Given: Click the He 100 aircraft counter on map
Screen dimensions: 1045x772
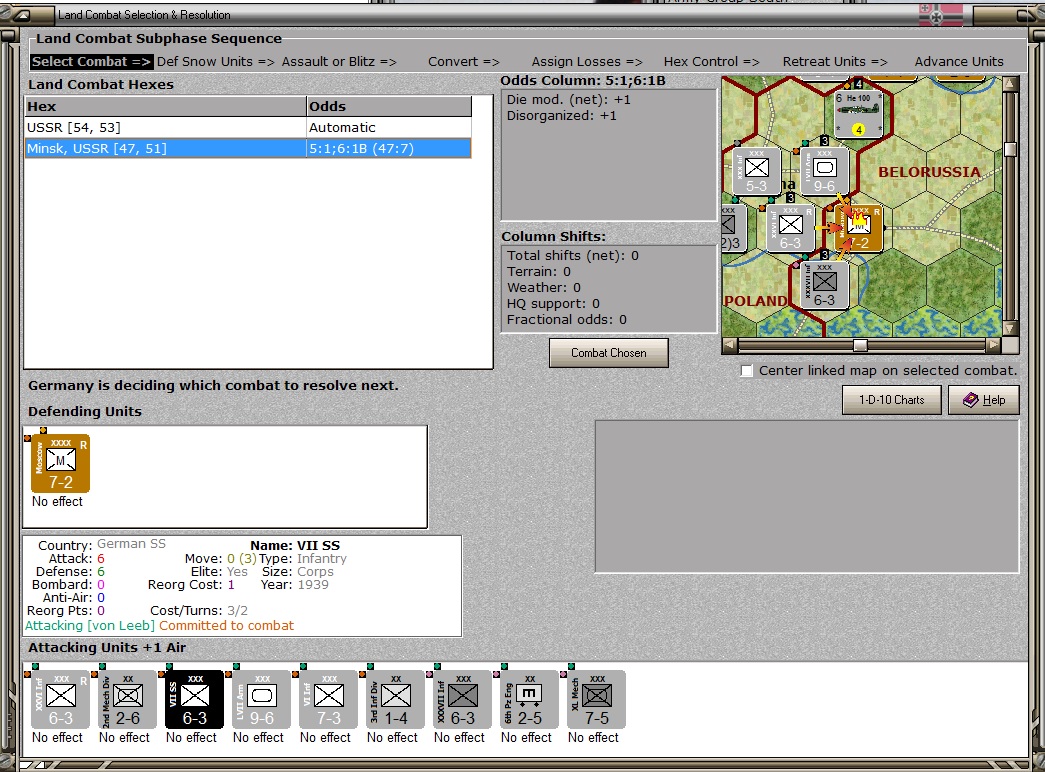Looking at the screenshot, I should tap(858, 114).
